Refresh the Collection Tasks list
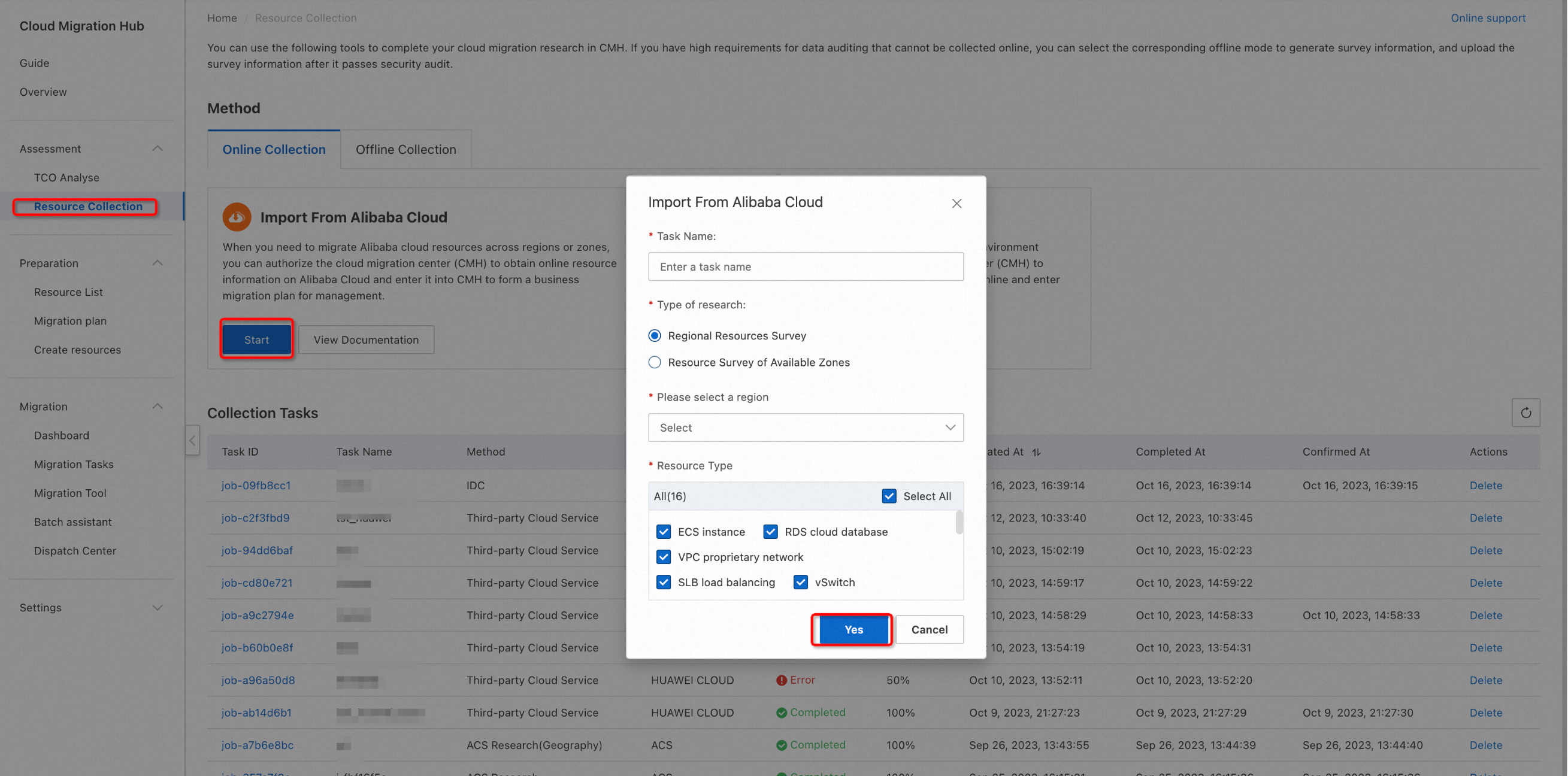Screen dimensions: 1568x776 pos(1525,413)
